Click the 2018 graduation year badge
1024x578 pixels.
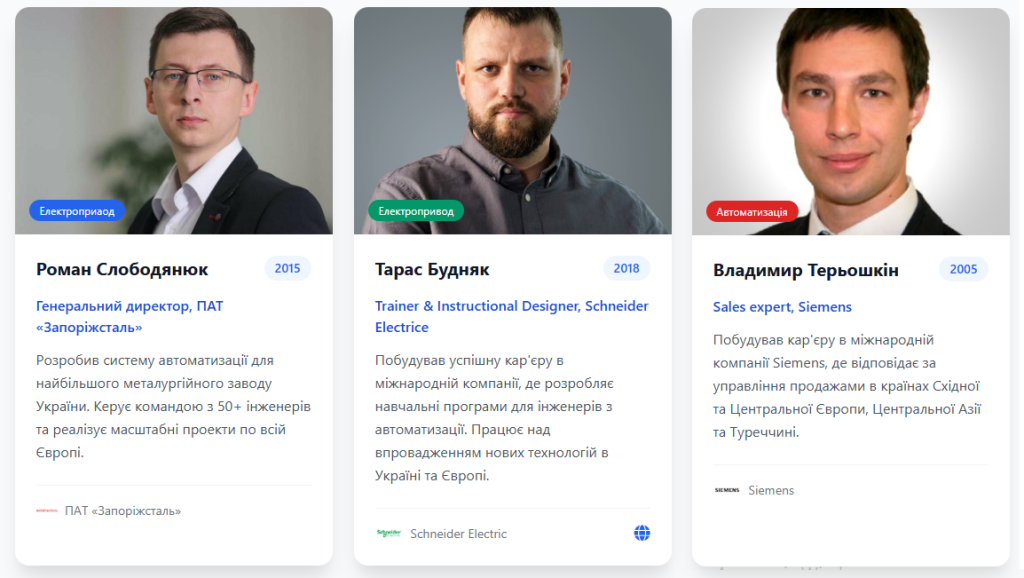(626, 268)
